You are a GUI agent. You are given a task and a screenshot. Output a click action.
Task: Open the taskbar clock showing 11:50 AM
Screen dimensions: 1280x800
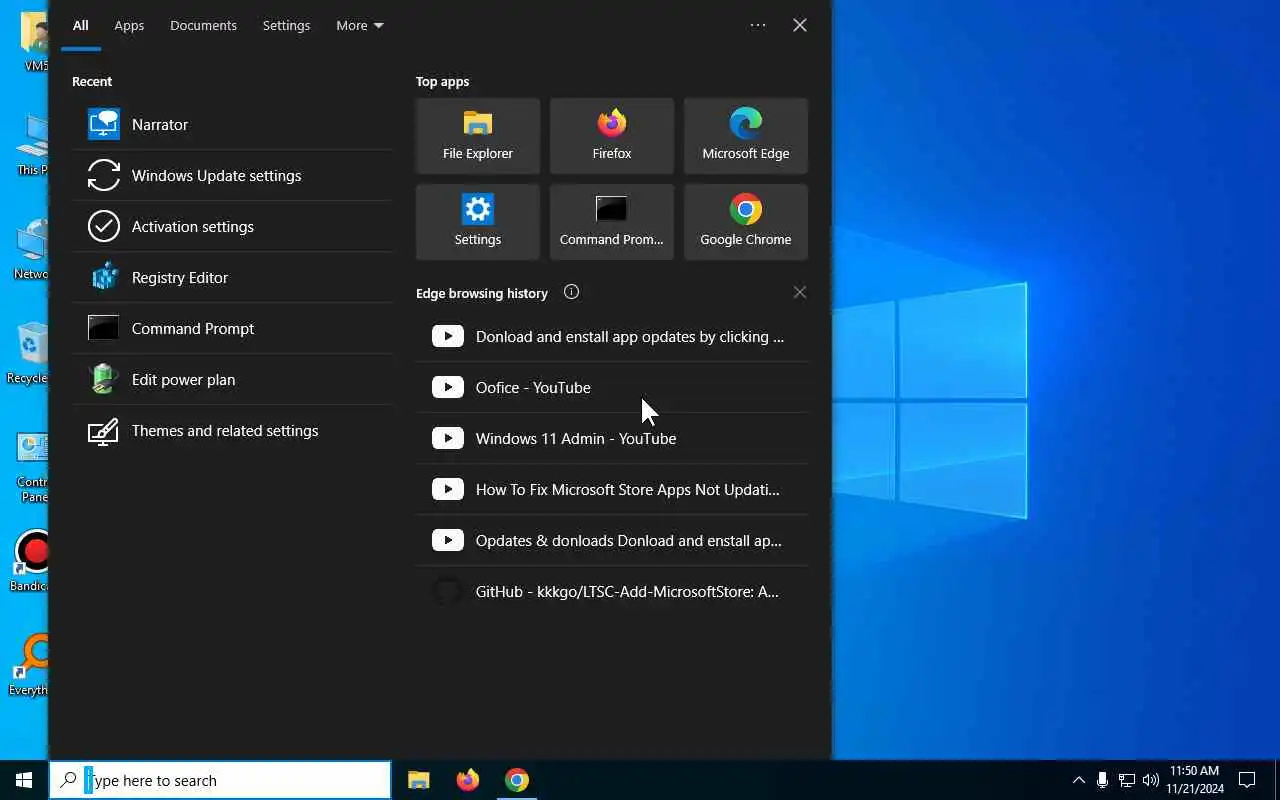(1195, 780)
